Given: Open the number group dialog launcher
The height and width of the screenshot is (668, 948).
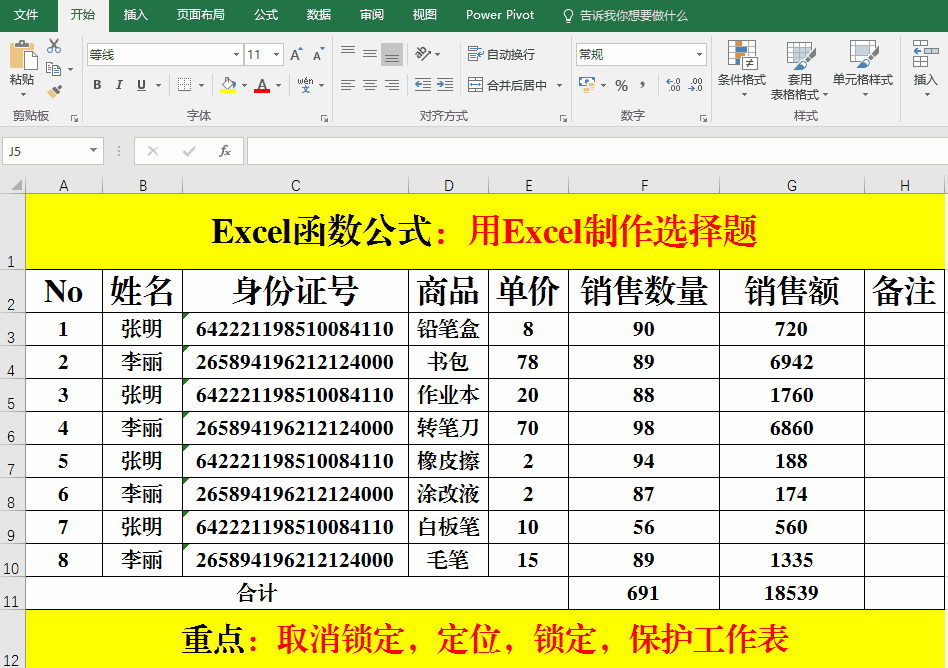Looking at the screenshot, I should coord(703,118).
